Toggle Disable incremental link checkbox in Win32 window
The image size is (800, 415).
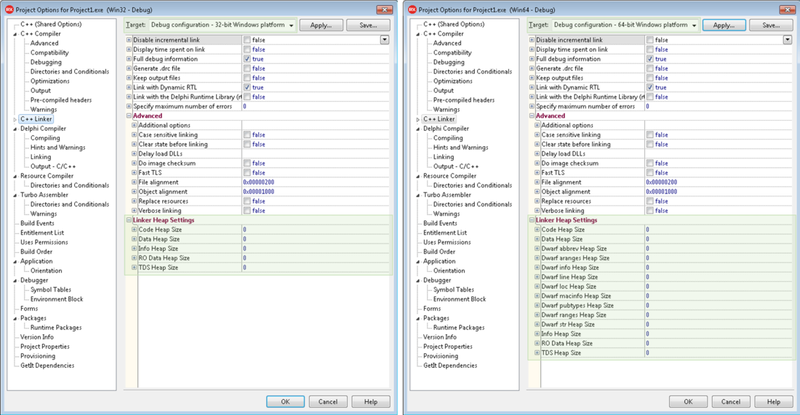[247, 40]
